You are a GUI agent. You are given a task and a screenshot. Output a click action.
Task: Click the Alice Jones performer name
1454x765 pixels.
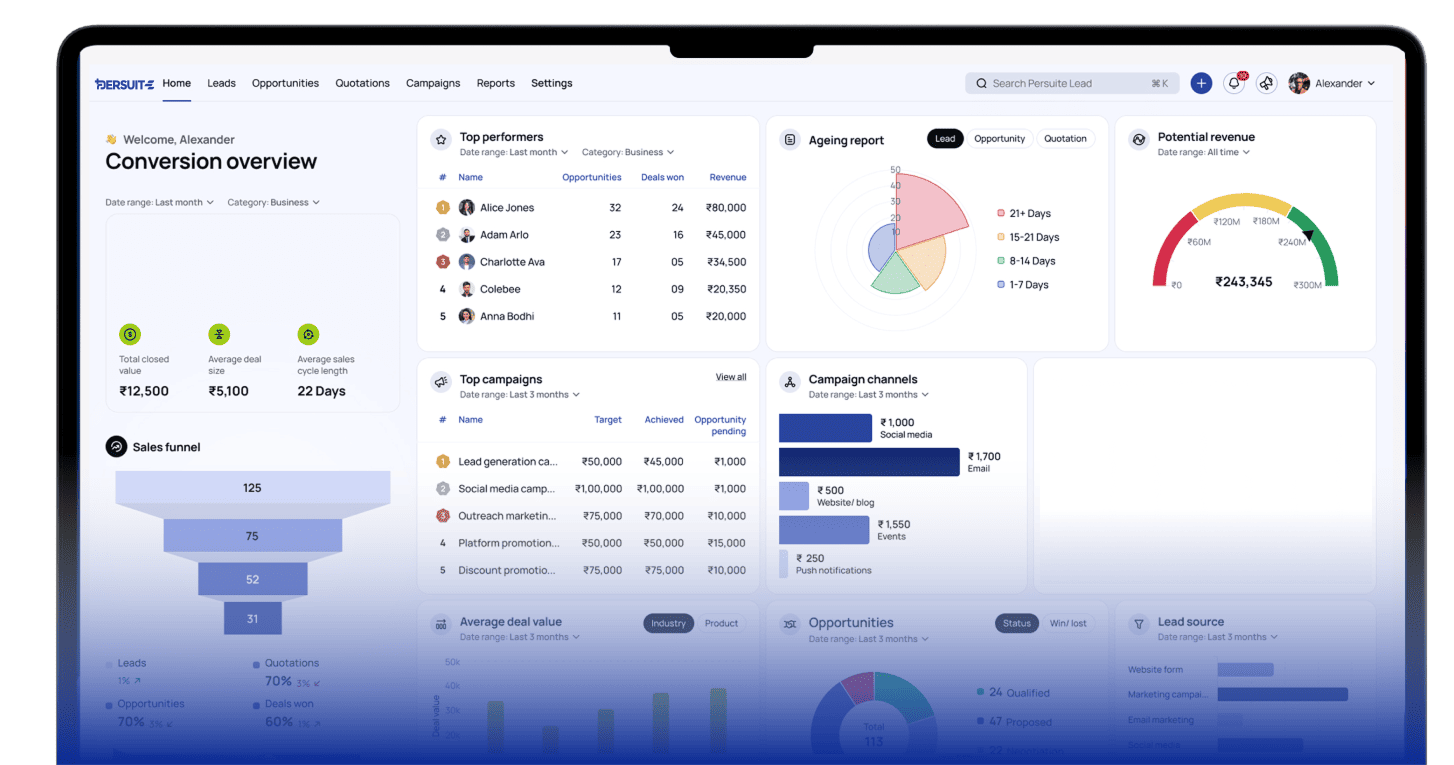[x=507, y=208]
